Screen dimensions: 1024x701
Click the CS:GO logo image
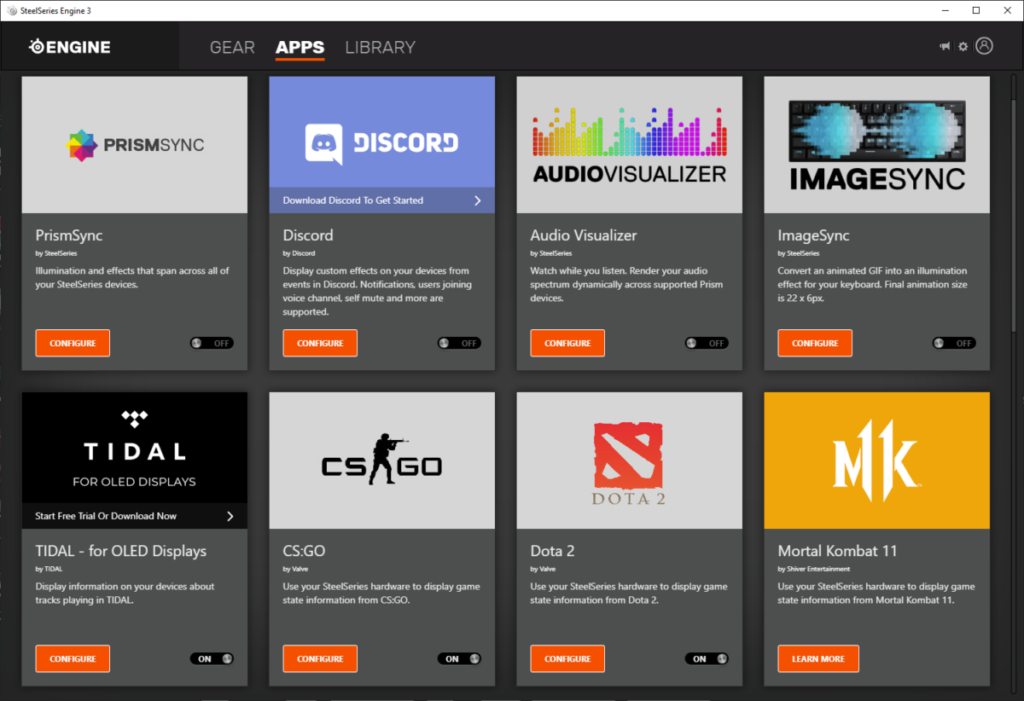pos(382,461)
